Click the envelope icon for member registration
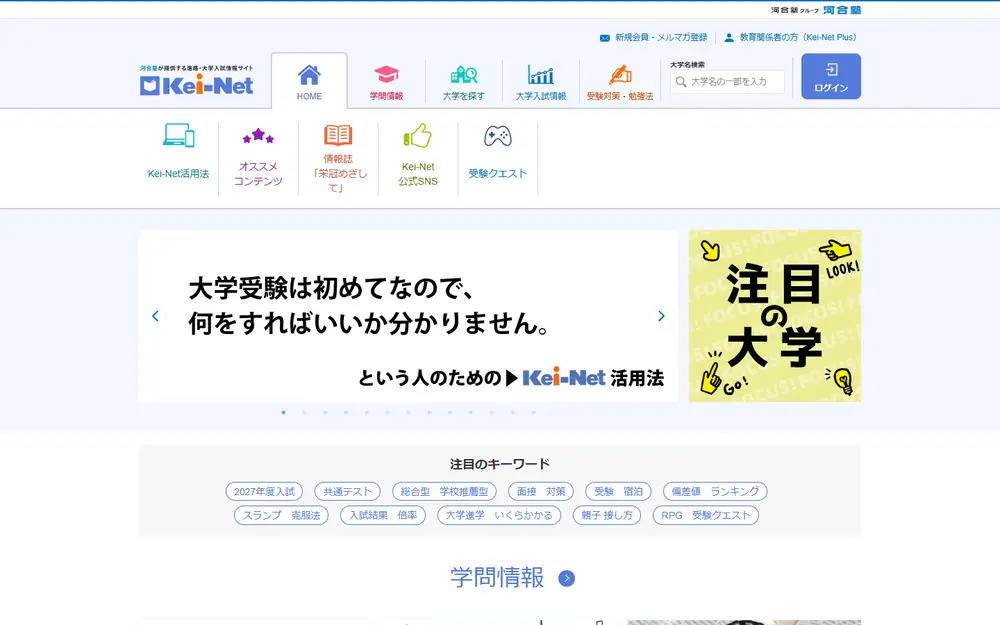1000x625 pixels. (x=605, y=38)
